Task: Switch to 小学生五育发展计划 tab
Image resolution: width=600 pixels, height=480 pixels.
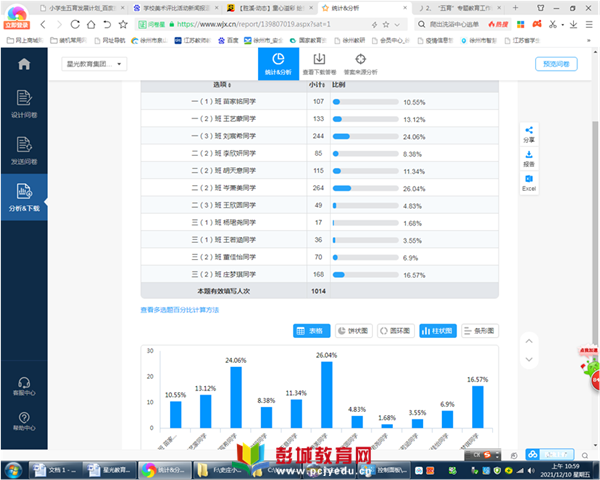Action: [x=83, y=8]
